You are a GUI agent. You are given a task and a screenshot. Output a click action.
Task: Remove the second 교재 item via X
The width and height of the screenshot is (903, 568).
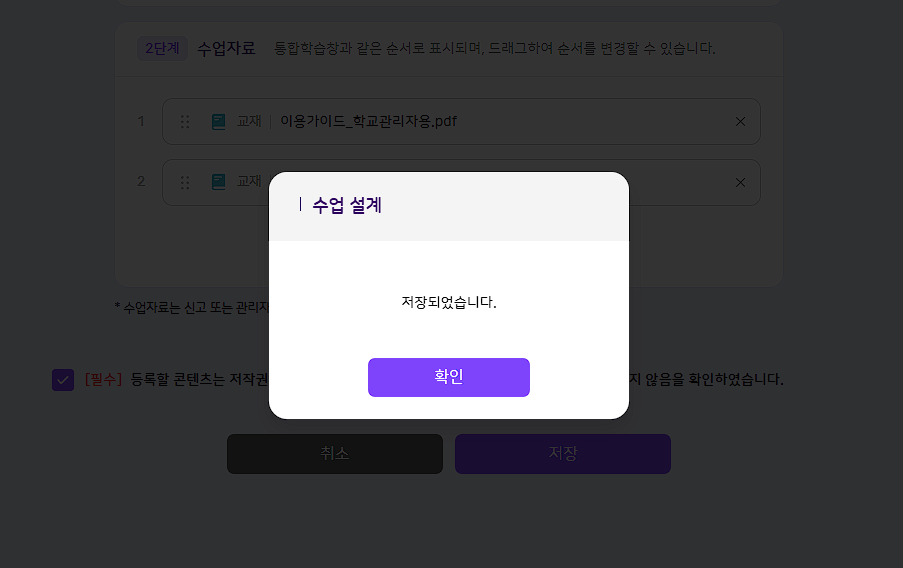click(741, 183)
